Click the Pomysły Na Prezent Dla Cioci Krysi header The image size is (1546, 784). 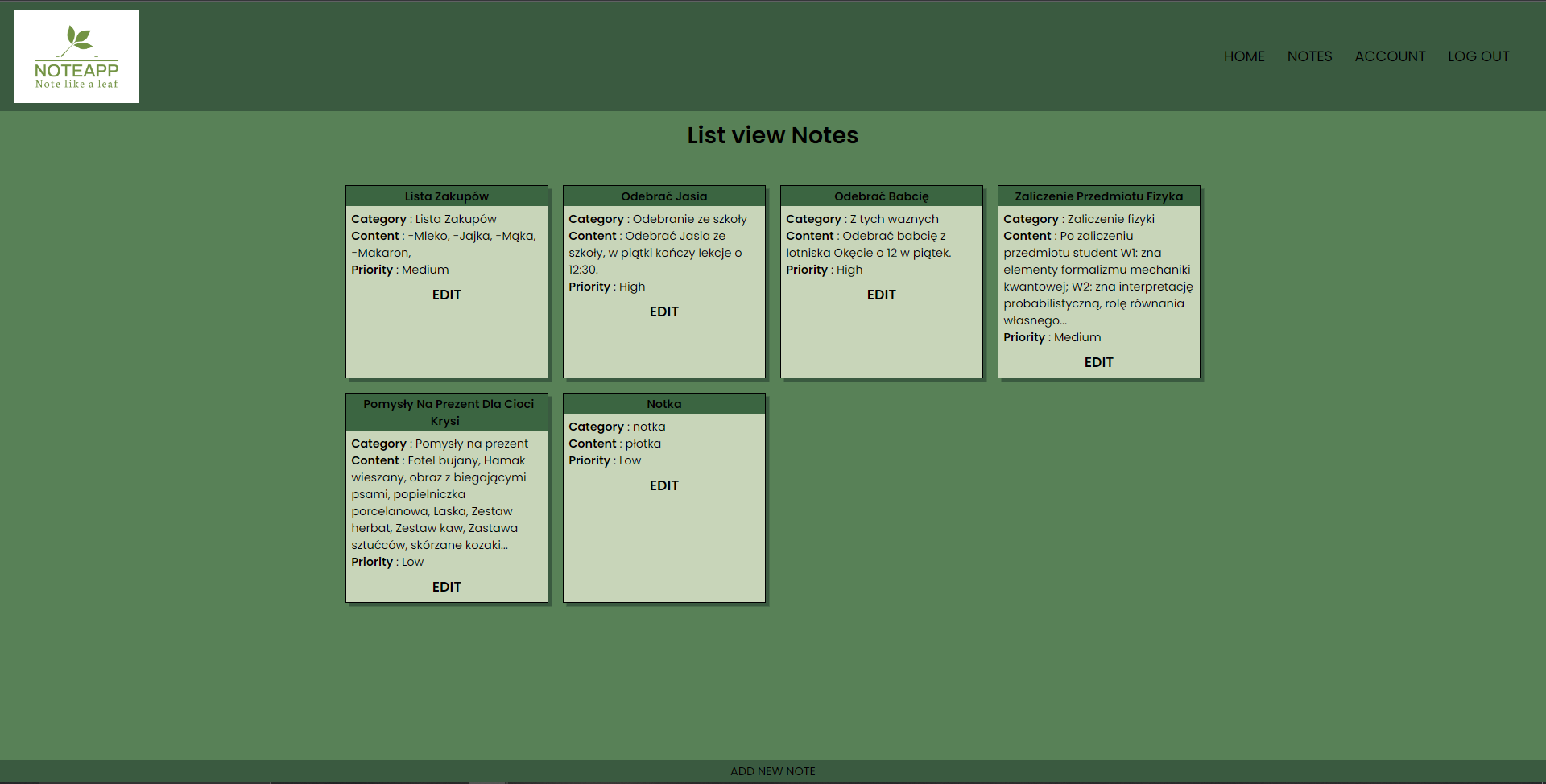pyautogui.click(x=446, y=412)
